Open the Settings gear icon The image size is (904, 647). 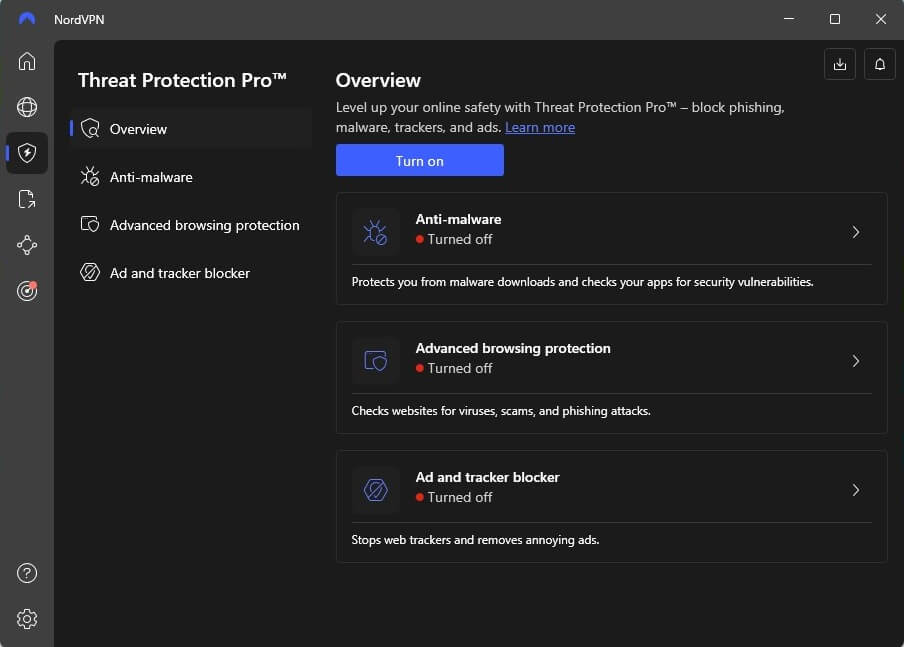(x=27, y=619)
